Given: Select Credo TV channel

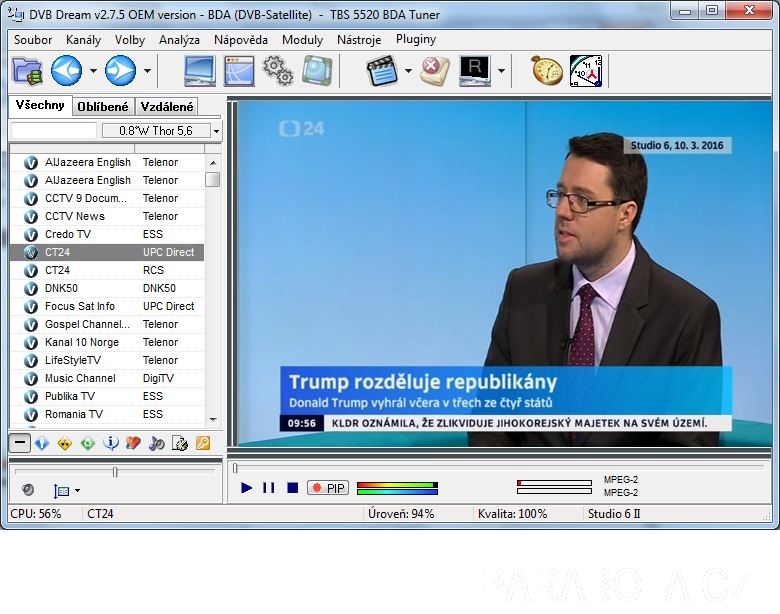Looking at the screenshot, I should pyautogui.click(x=107, y=234).
